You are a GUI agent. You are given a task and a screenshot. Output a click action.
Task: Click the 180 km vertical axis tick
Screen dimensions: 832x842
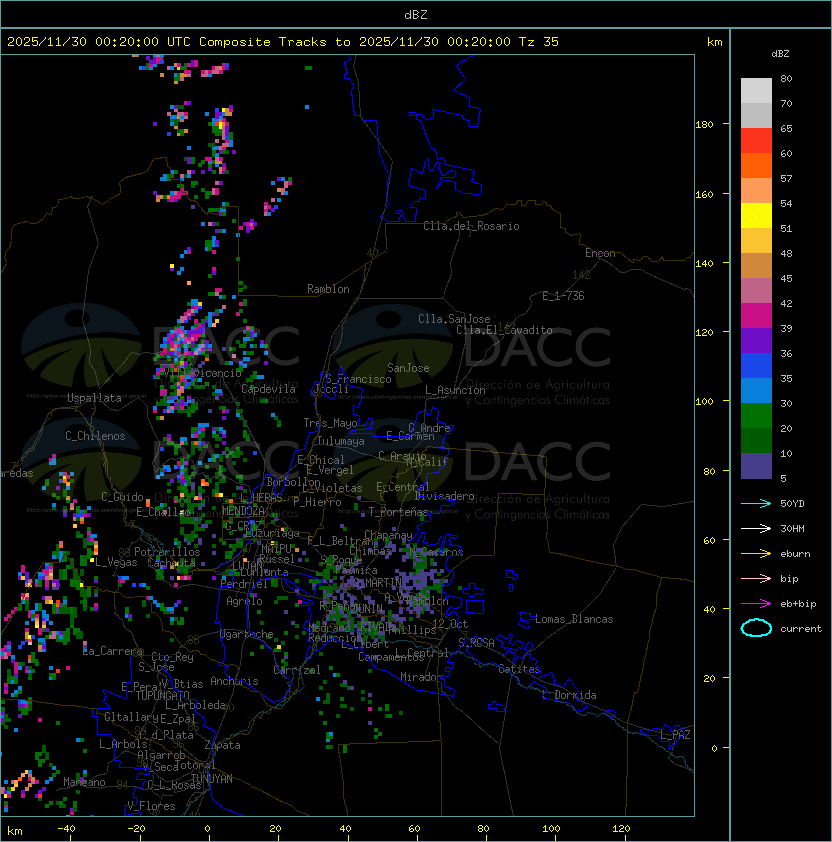tap(704, 125)
